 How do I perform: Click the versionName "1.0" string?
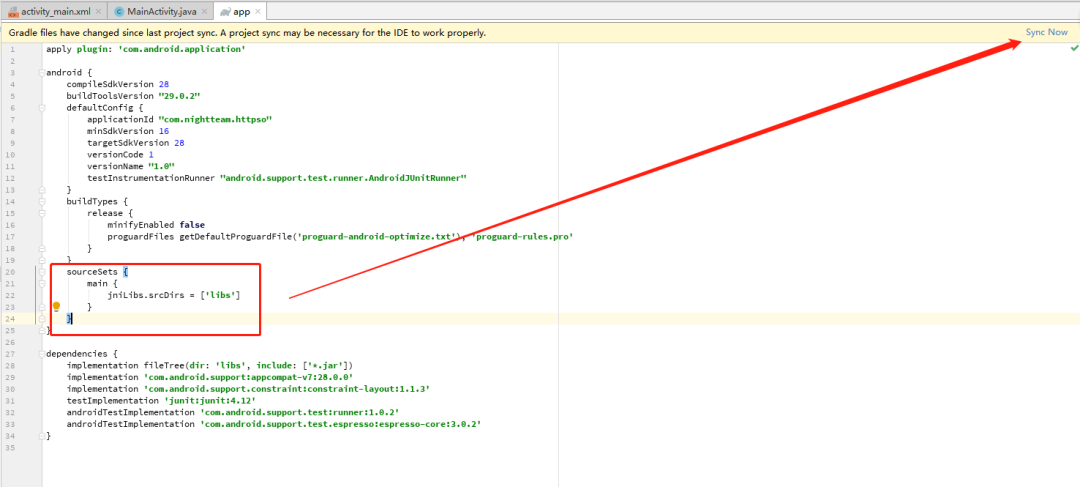pyautogui.click(x=161, y=166)
